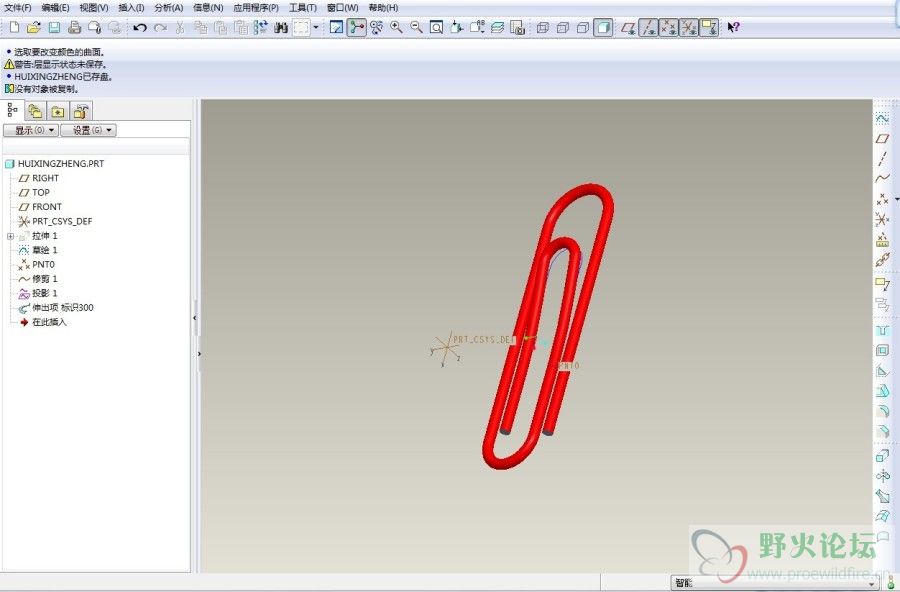Open the datum point flyout arrow
Image resolution: width=900 pixels, height=592 pixels.
pyautogui.click(x=897, y=199)
